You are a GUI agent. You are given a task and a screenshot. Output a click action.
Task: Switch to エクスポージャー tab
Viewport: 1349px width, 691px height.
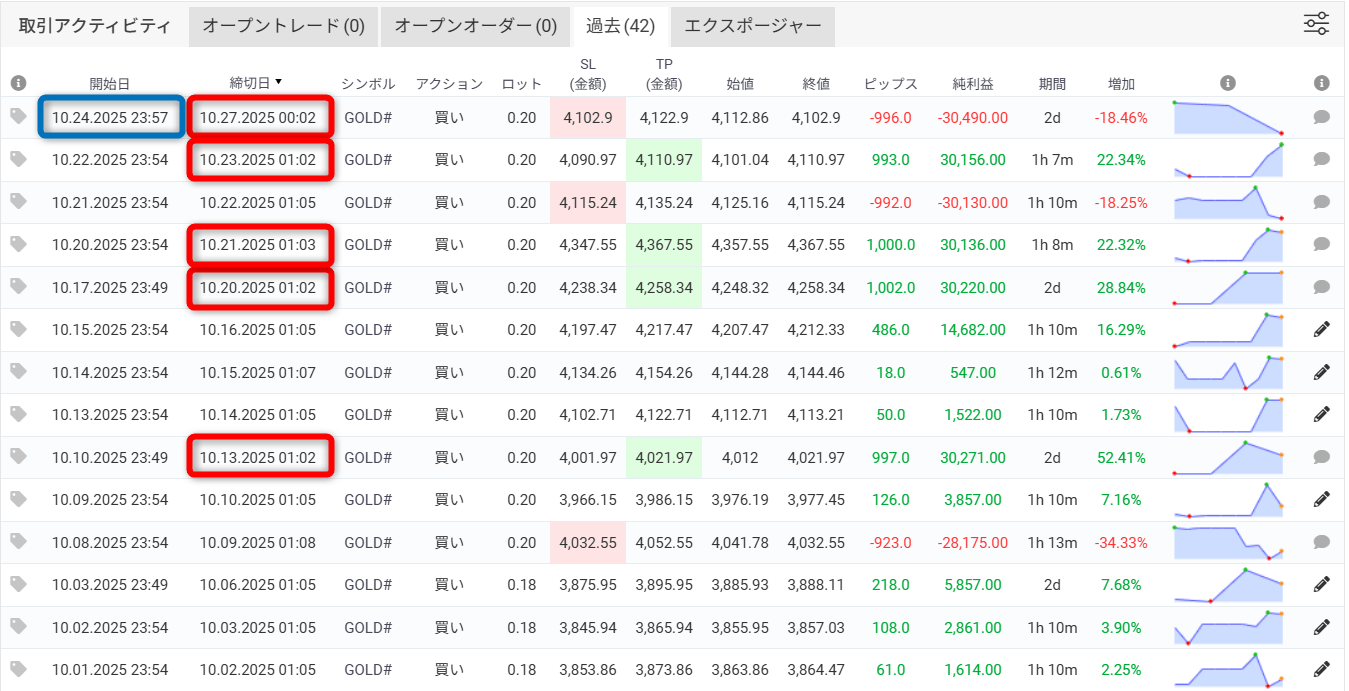[x=752, y=26]
